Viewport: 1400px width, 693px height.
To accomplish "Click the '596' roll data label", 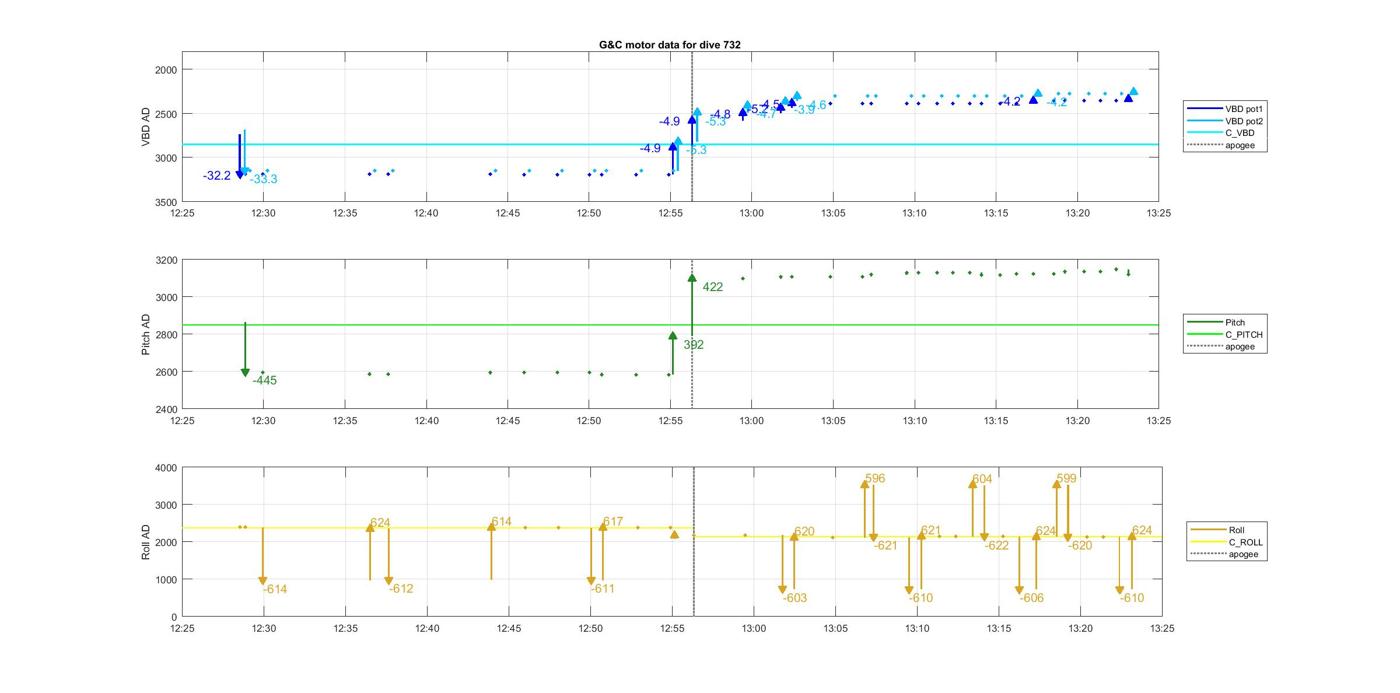I will [875, 479].
